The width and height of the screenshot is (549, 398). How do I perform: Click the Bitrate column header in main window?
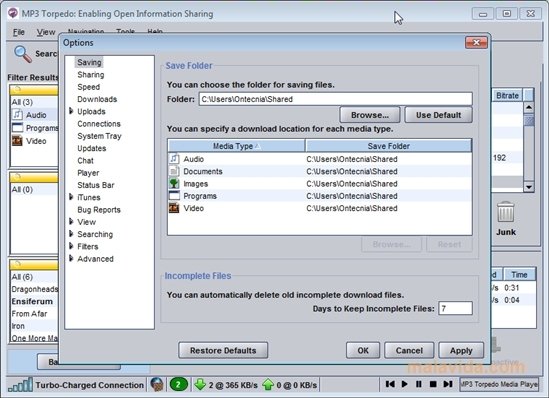click(507, 96)
